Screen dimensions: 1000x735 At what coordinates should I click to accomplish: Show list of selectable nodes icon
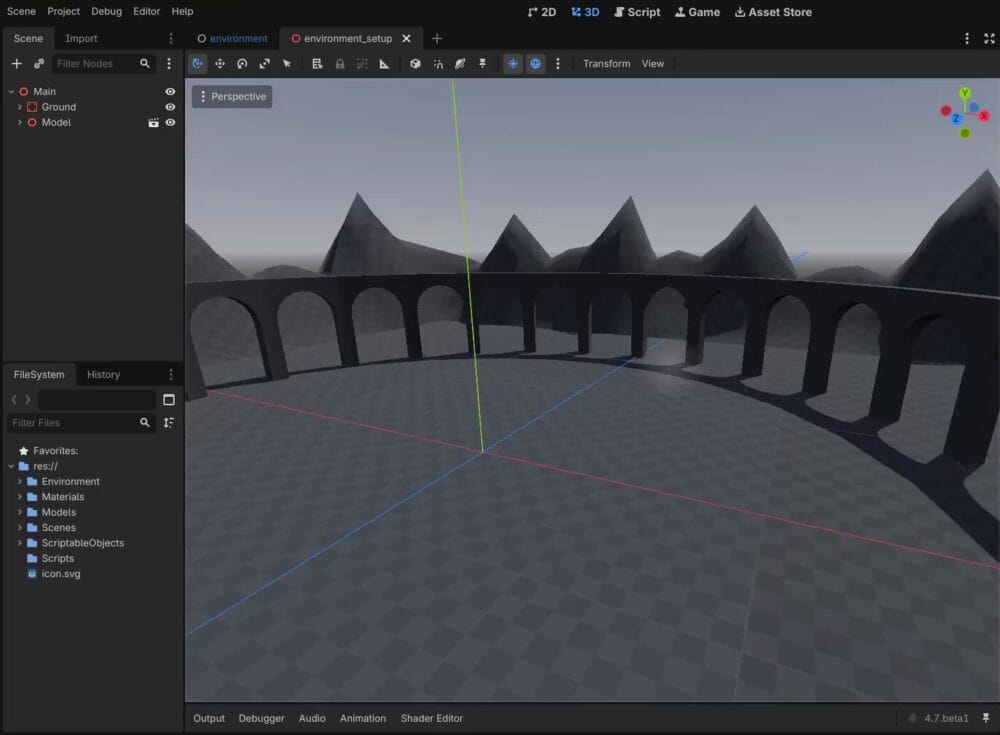coord(317,64)
